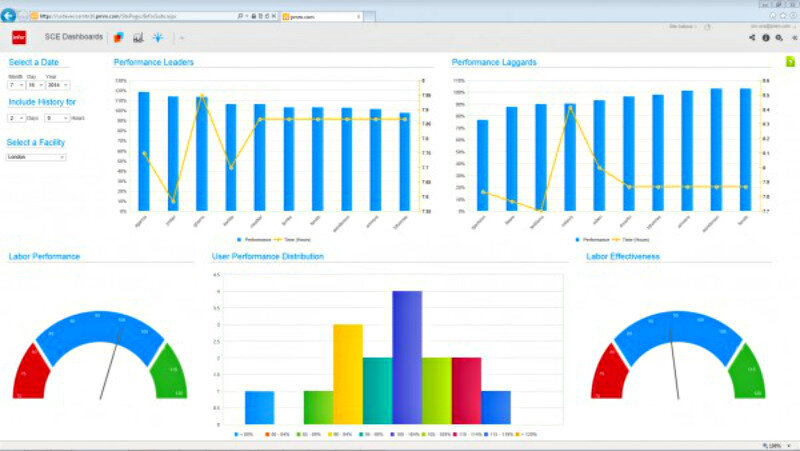Image resolution: width=800 pixels, height=451 pixels.
Task: Collapse panel with double chevron icon
Action: (792, 38)
